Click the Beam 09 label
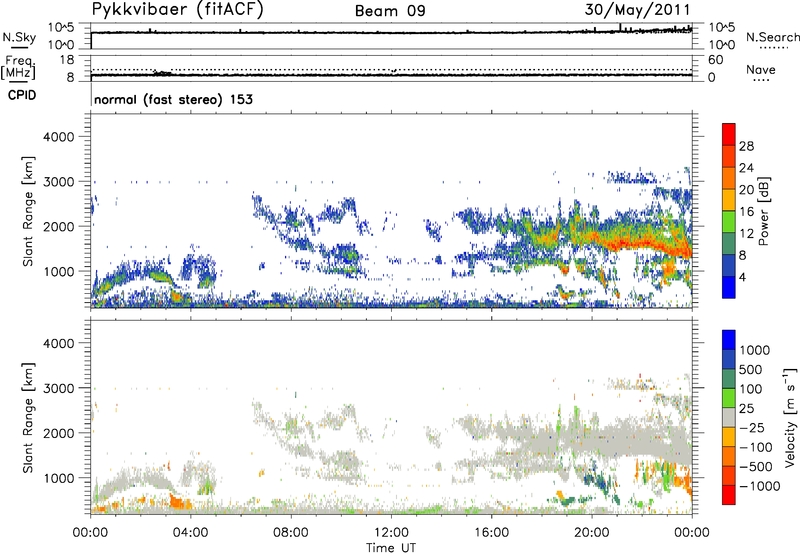800x554 pixels. [390, 11]
